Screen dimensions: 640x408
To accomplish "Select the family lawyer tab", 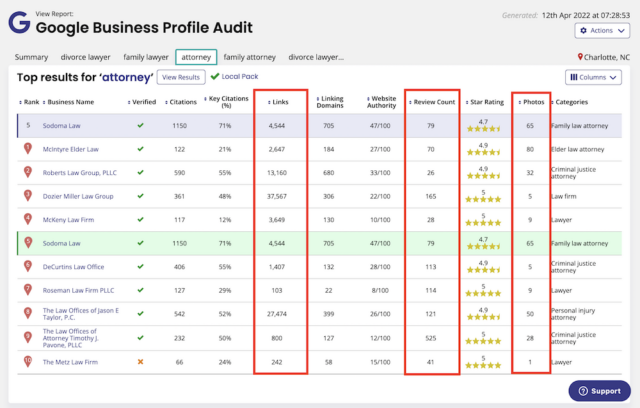I will point(146,57).
